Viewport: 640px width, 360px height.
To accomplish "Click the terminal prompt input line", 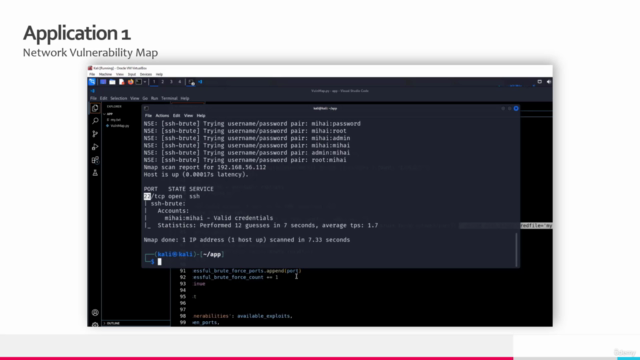I will (160, 262).
